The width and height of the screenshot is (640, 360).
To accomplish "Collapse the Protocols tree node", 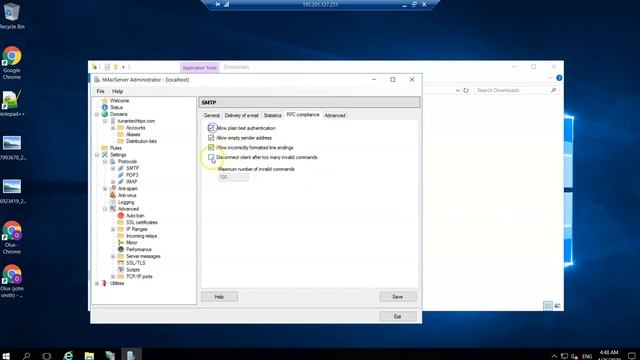I will click(x=105, y=162).
